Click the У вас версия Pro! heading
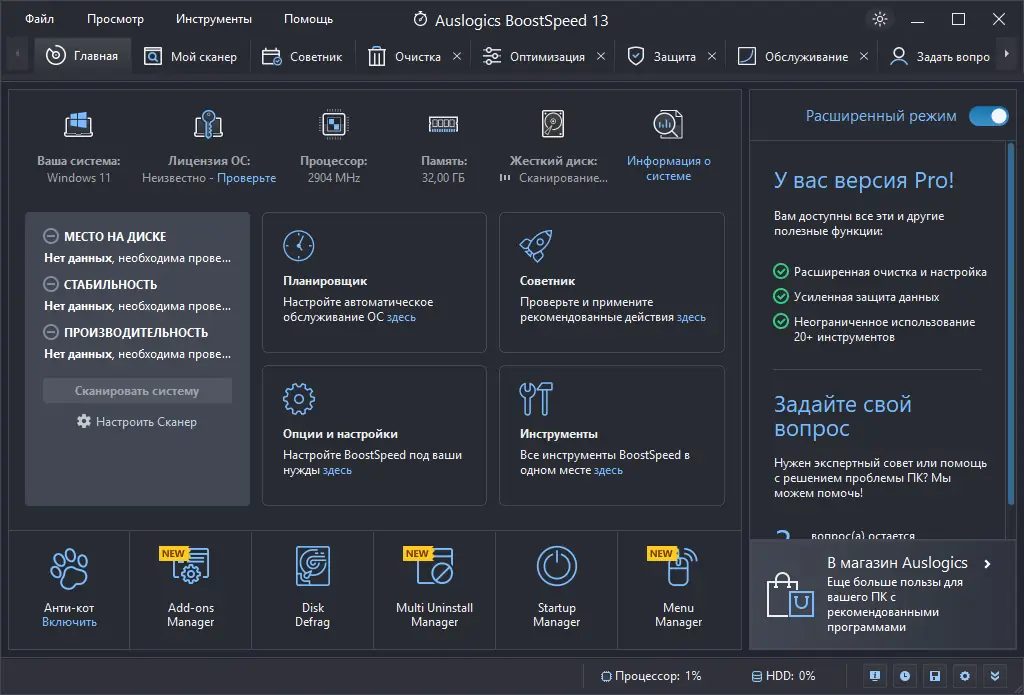The height and width of the screenshot is (695, 1024). (863, 180)
